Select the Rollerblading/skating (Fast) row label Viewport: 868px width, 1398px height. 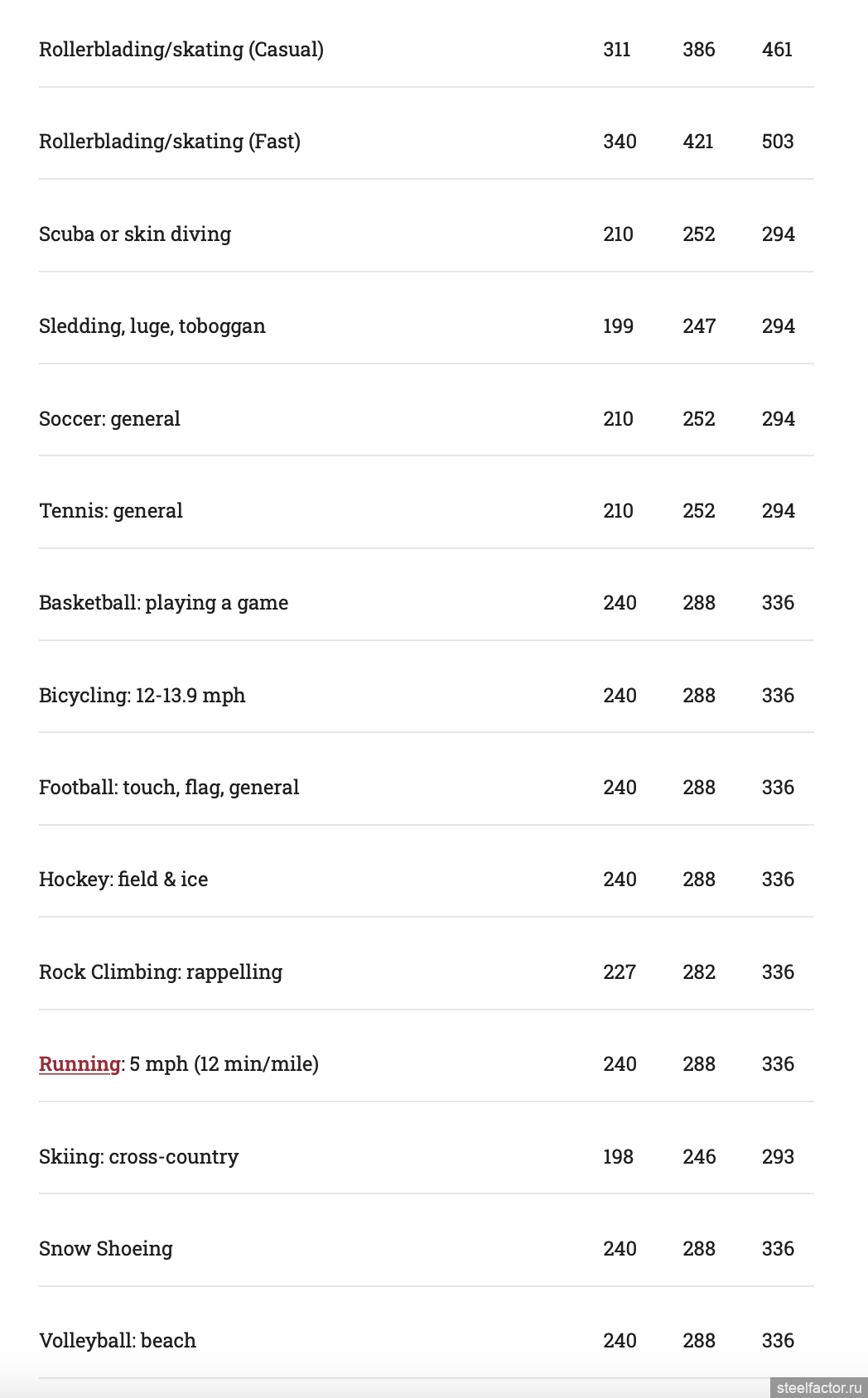170,142
